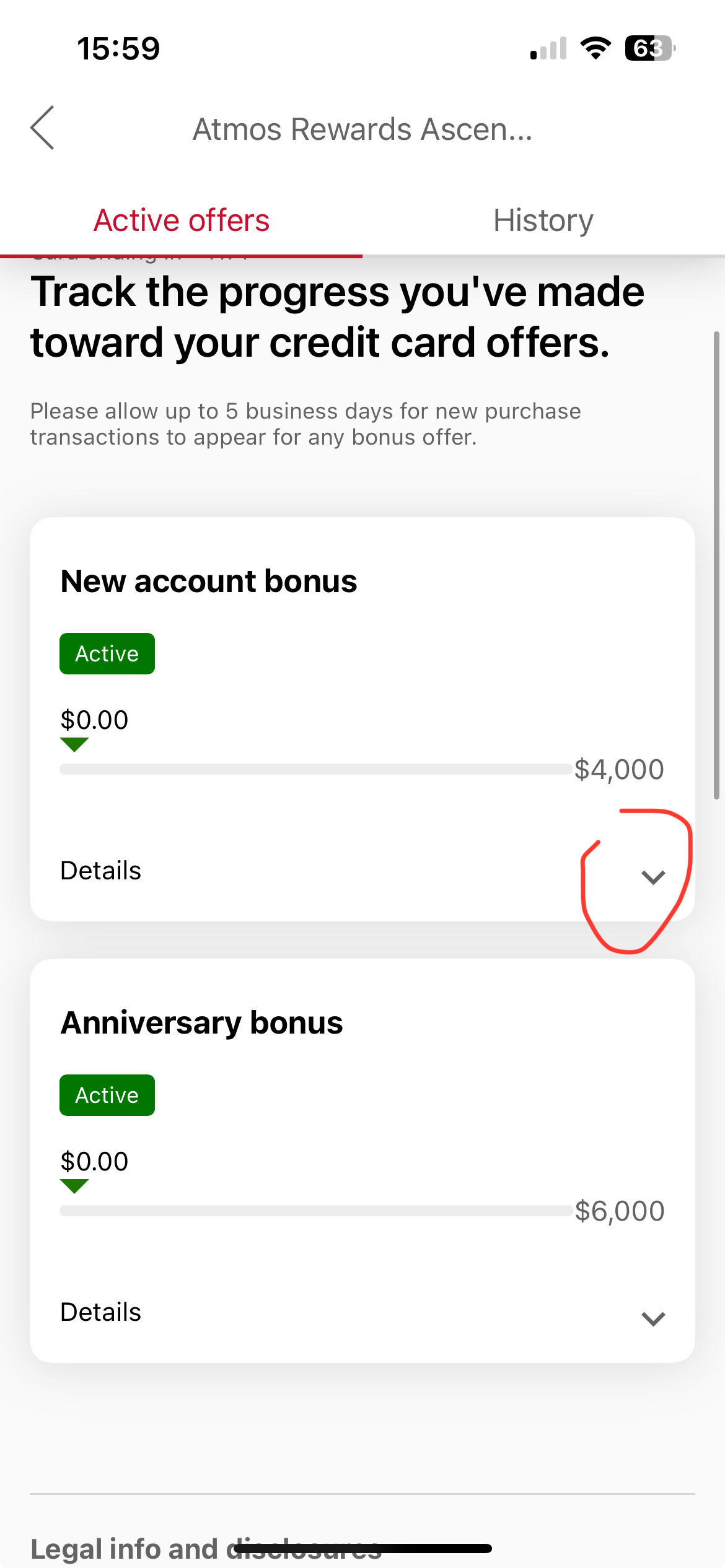
Task: Select the Active offers tab
Action: pyautogui.click(x=182, y=220)
